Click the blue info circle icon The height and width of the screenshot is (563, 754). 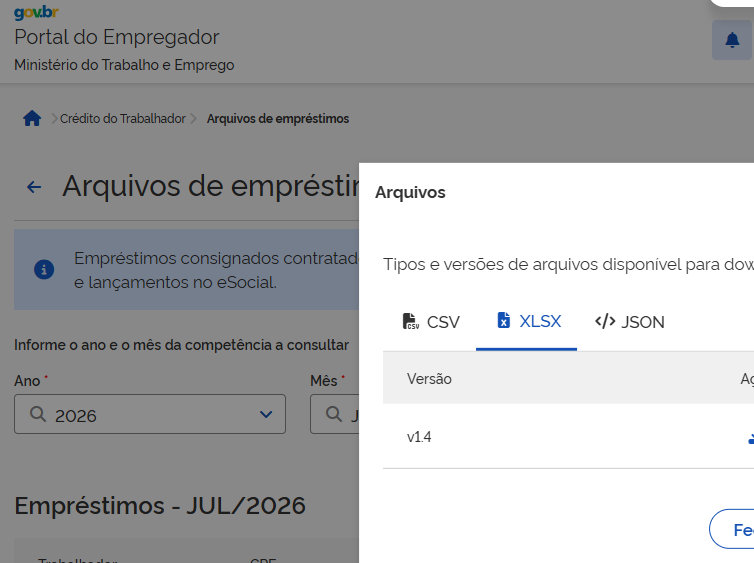[44, 269]
